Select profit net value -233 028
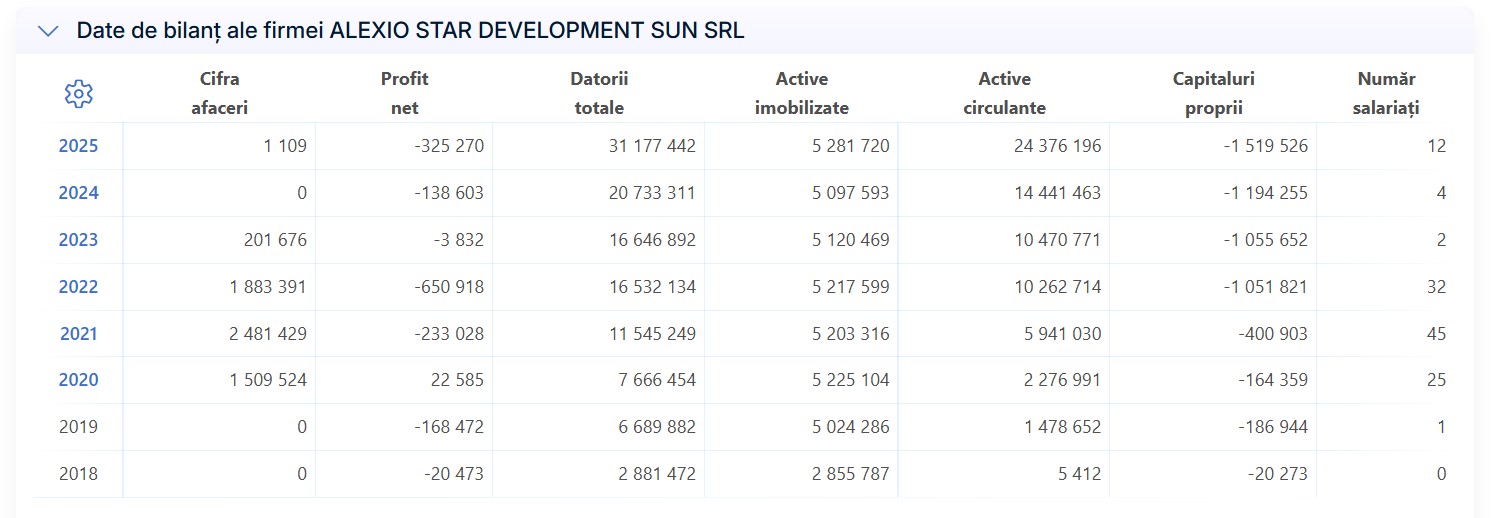Image resolution: width=1496 pixels, height=518 pixels. (x=448, y=334)
